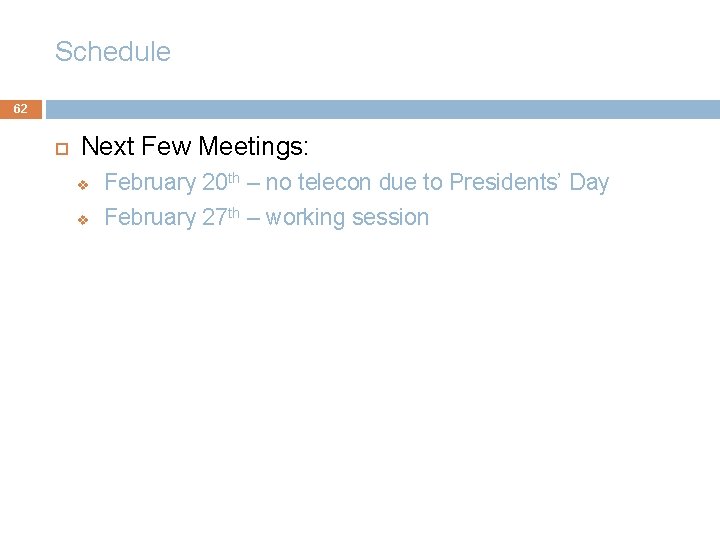Screen dimensions: 720x540
Task: Click the orange slide number 62 box
Action: tap(21, 109)
